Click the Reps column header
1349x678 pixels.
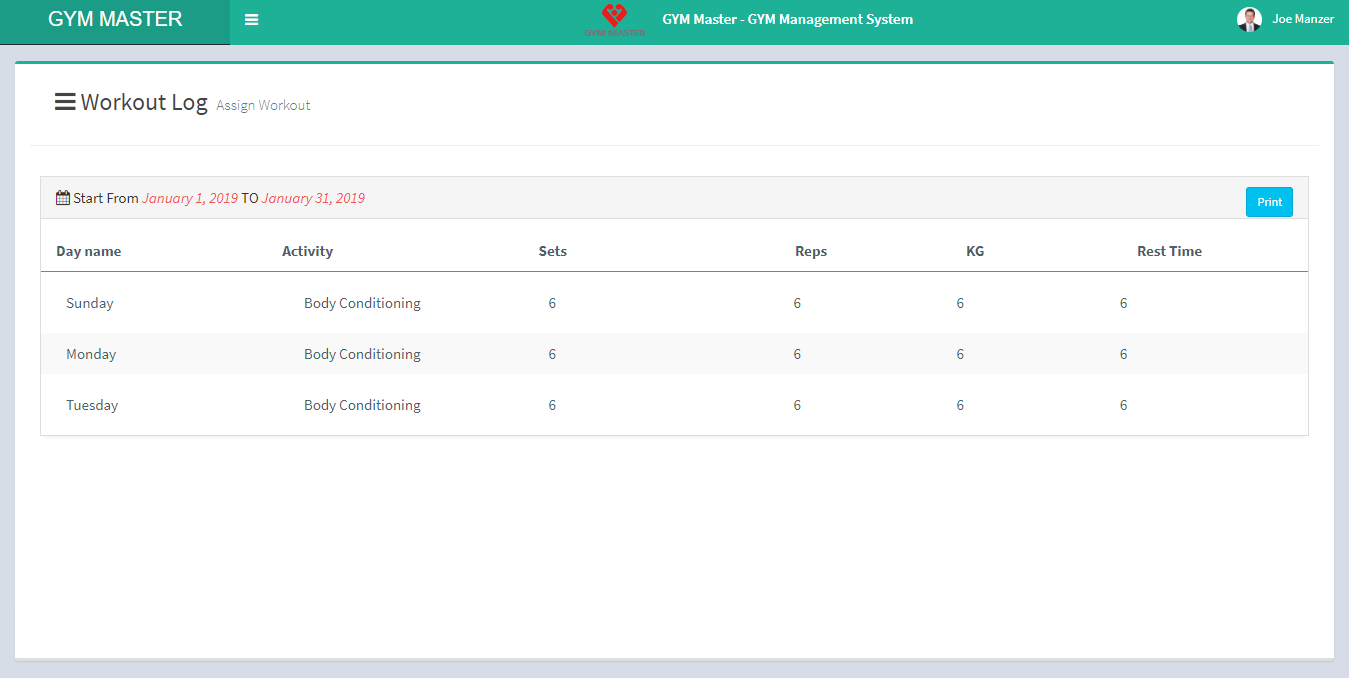[x=810, y=252]
